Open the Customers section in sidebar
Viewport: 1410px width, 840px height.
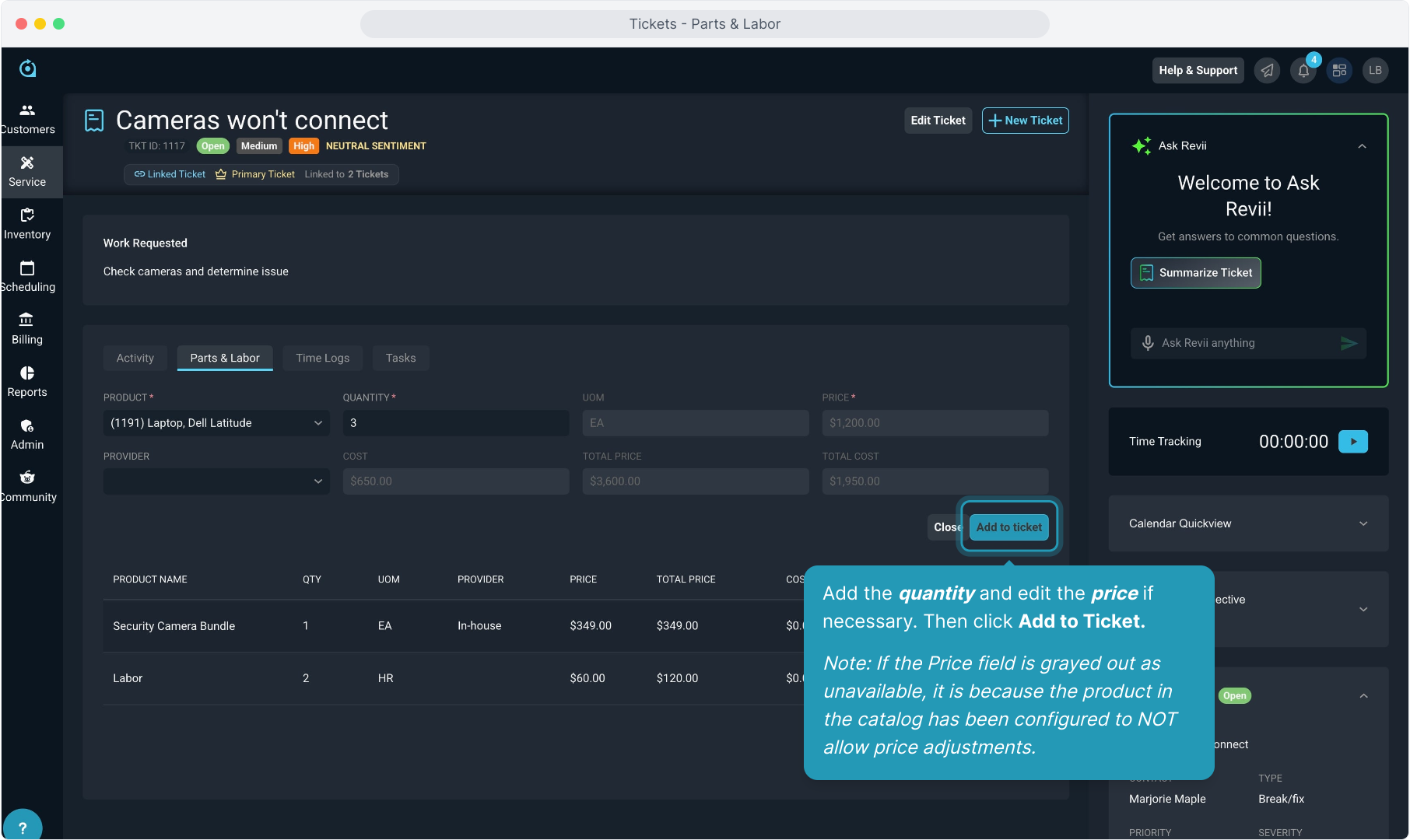[27, 118]
